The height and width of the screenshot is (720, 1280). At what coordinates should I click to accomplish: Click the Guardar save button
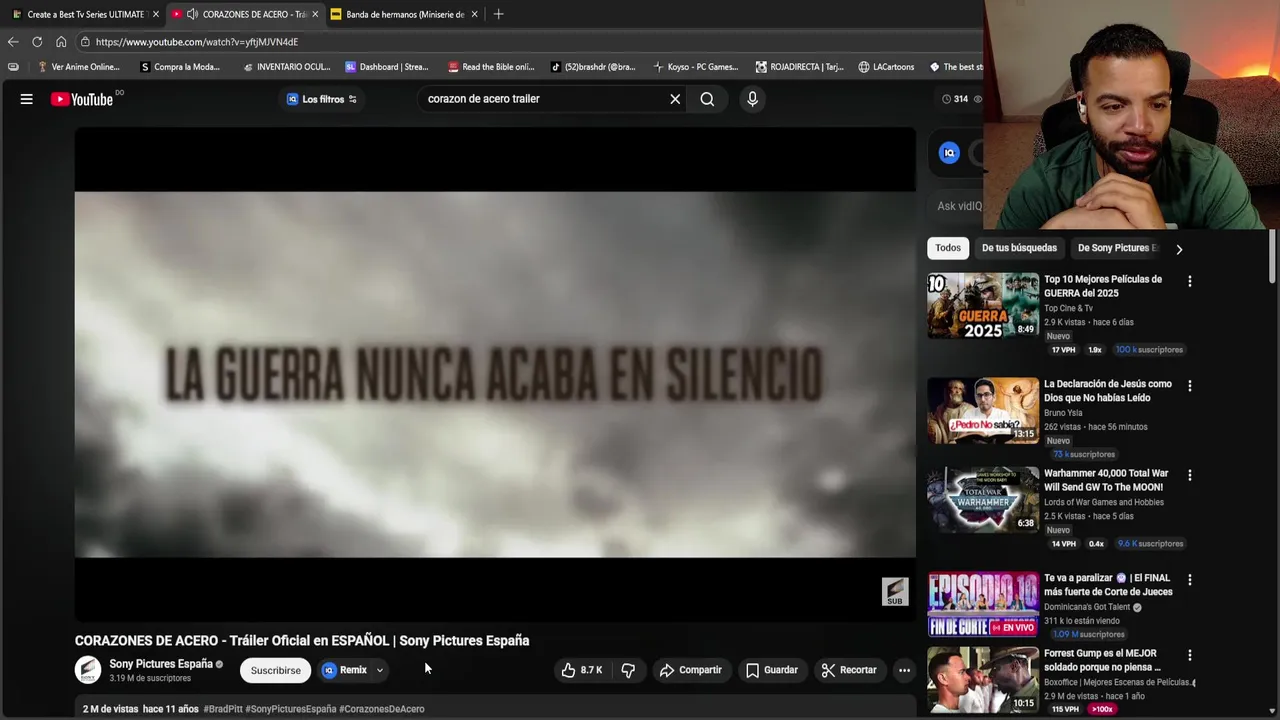(x=772, y=670)
